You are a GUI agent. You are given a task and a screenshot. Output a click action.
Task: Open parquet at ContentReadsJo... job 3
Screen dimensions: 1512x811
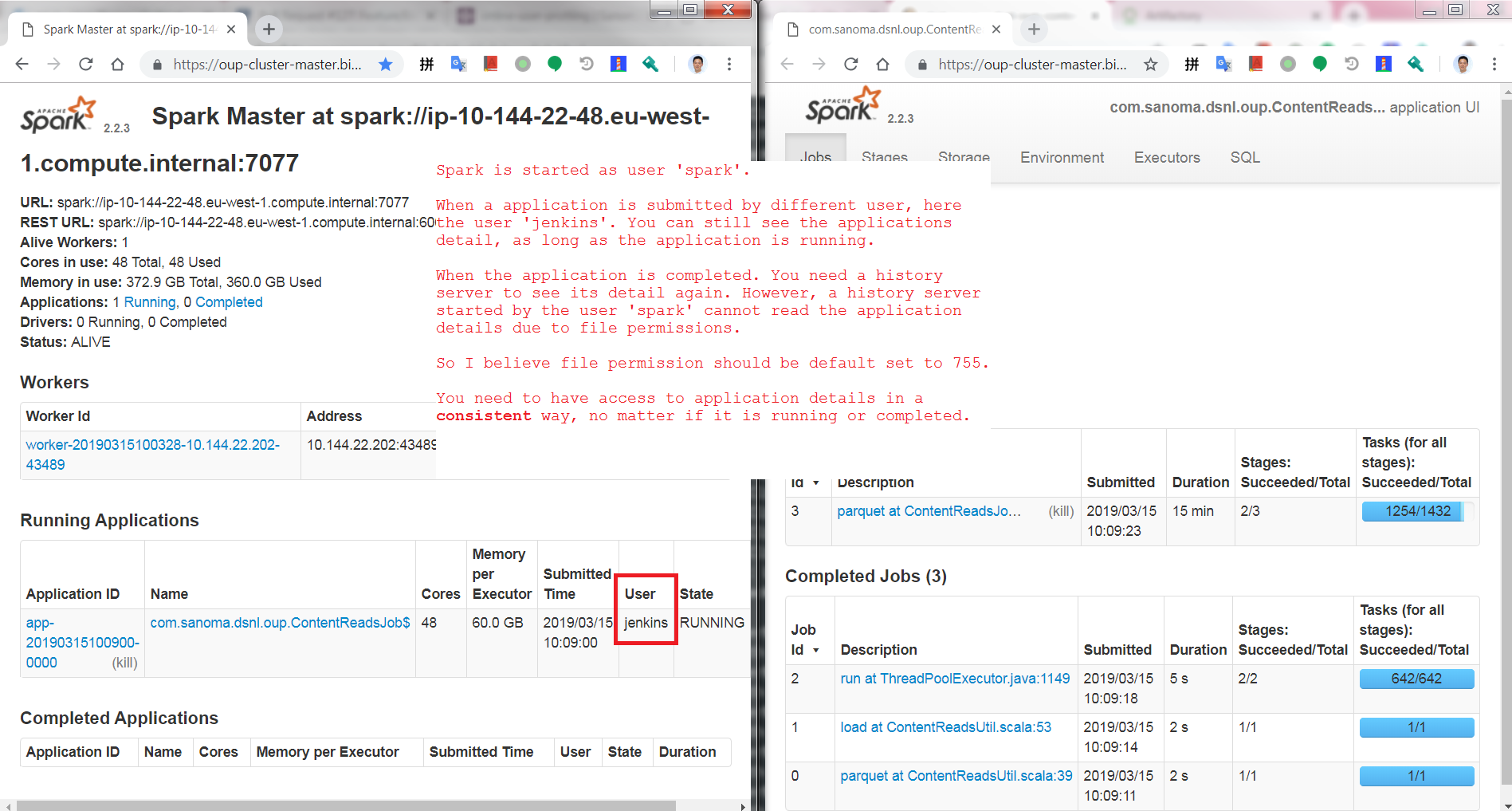point(929,511)
